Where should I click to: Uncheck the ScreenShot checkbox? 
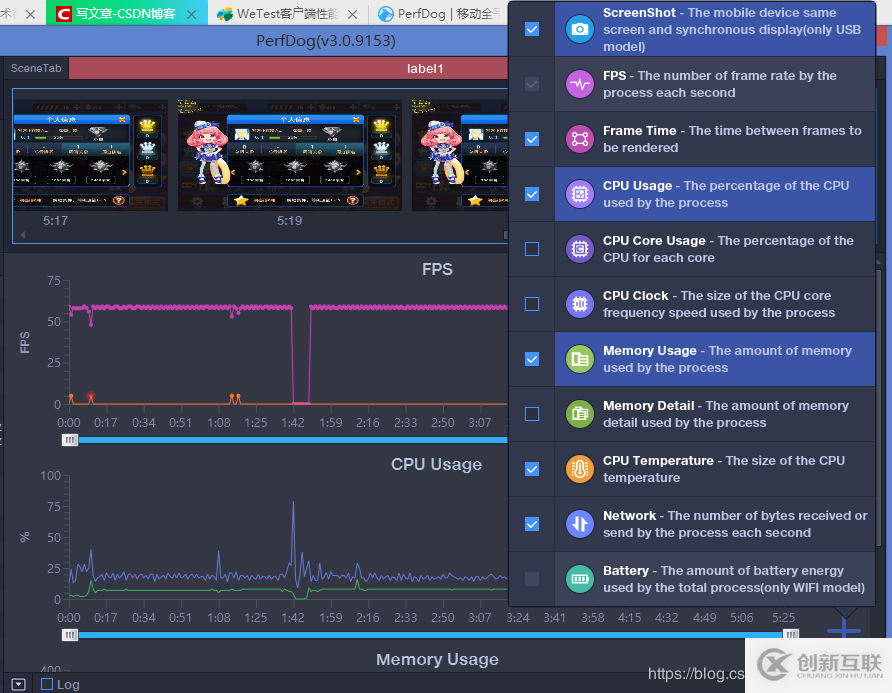click(x=532, y=29)
